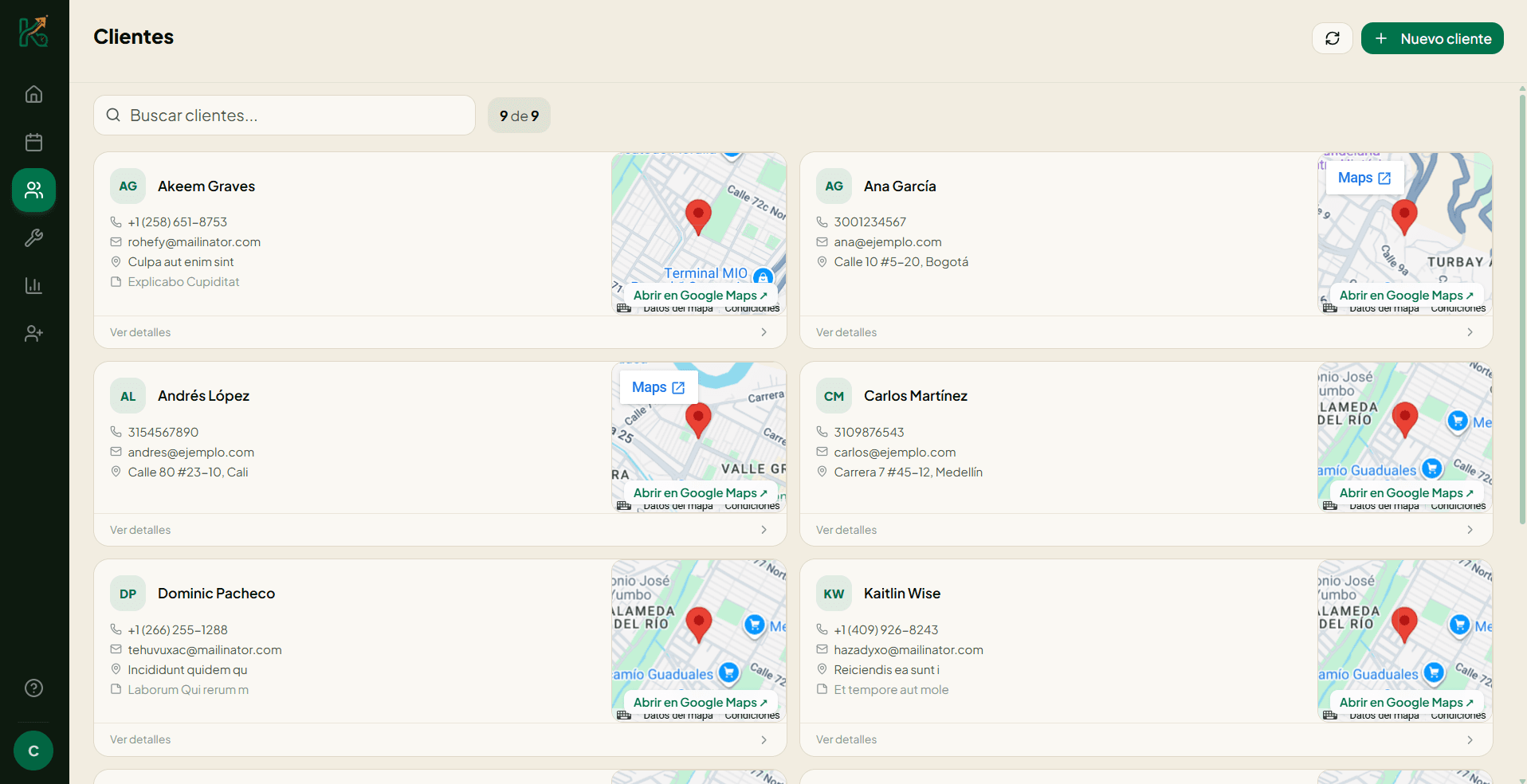Expand Akeem Graves details chevron

763,332
